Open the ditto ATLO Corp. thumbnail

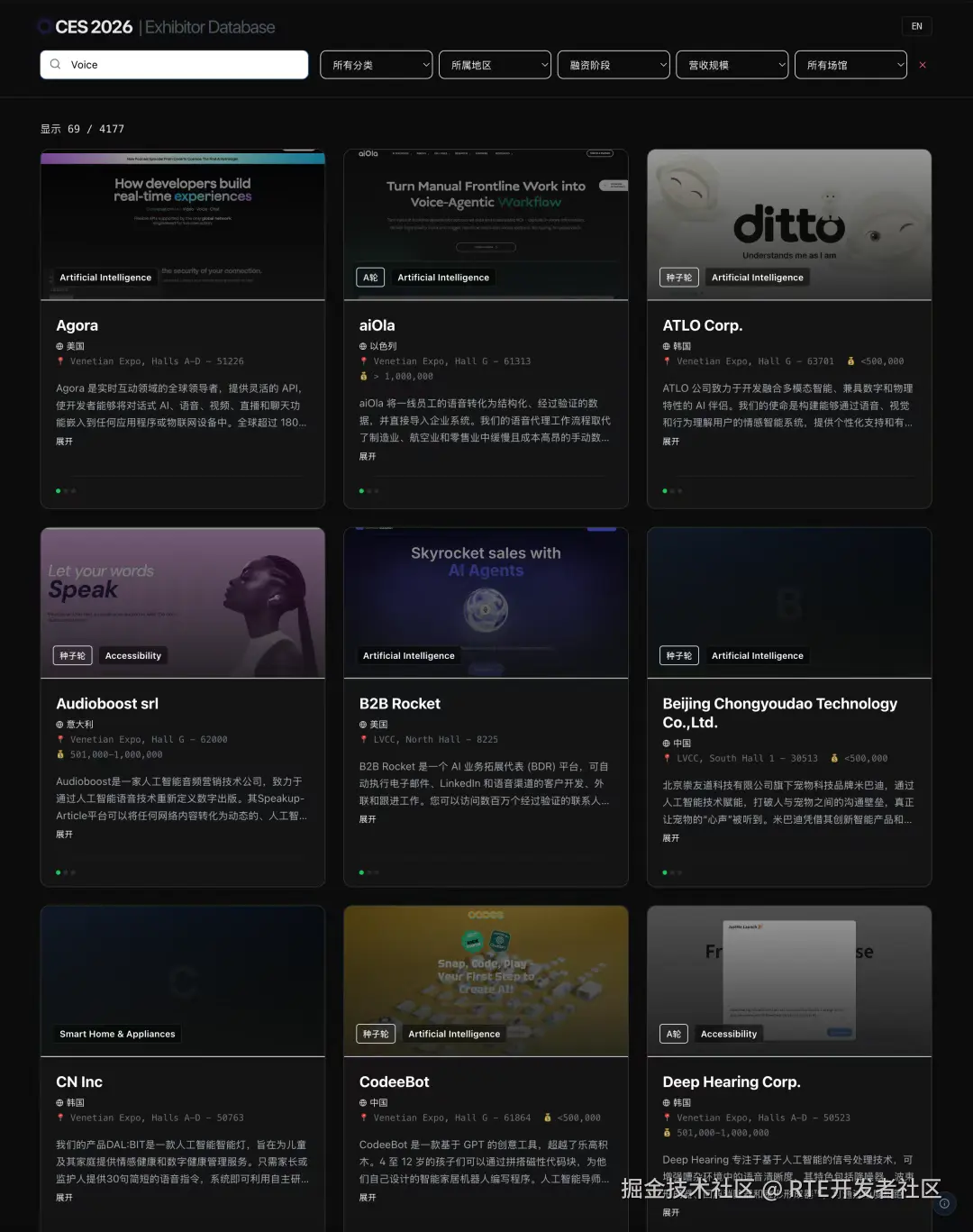[x=789, y=224]
